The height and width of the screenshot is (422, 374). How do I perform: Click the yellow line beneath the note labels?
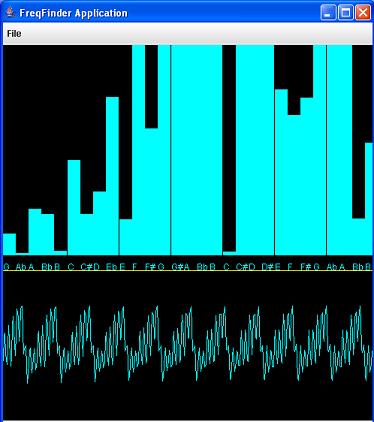pos(187,271)
